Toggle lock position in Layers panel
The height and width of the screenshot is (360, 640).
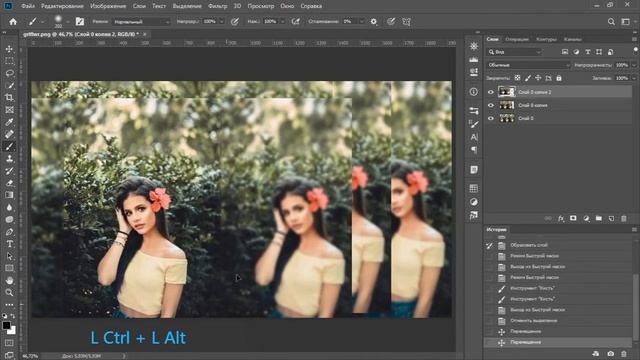(x=538, y=78)
